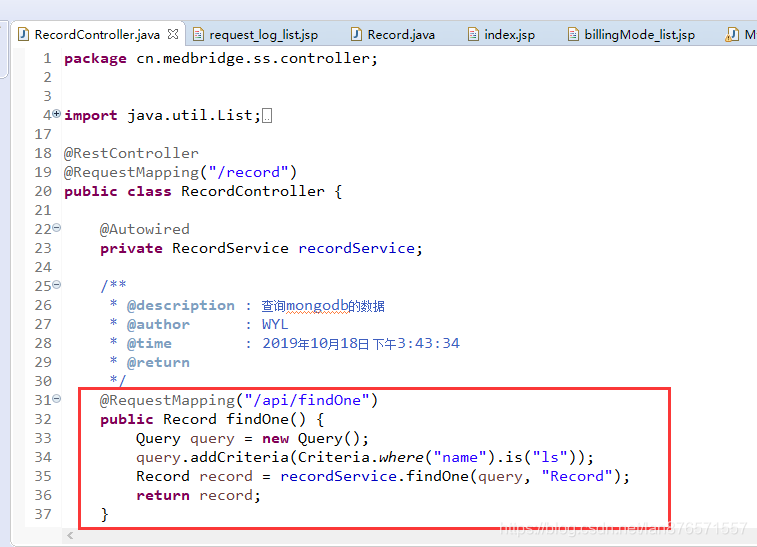The height and width of the screenshot is (547, 757).
Task: Click the "name" string in Criteria.where
Action: 460,457
